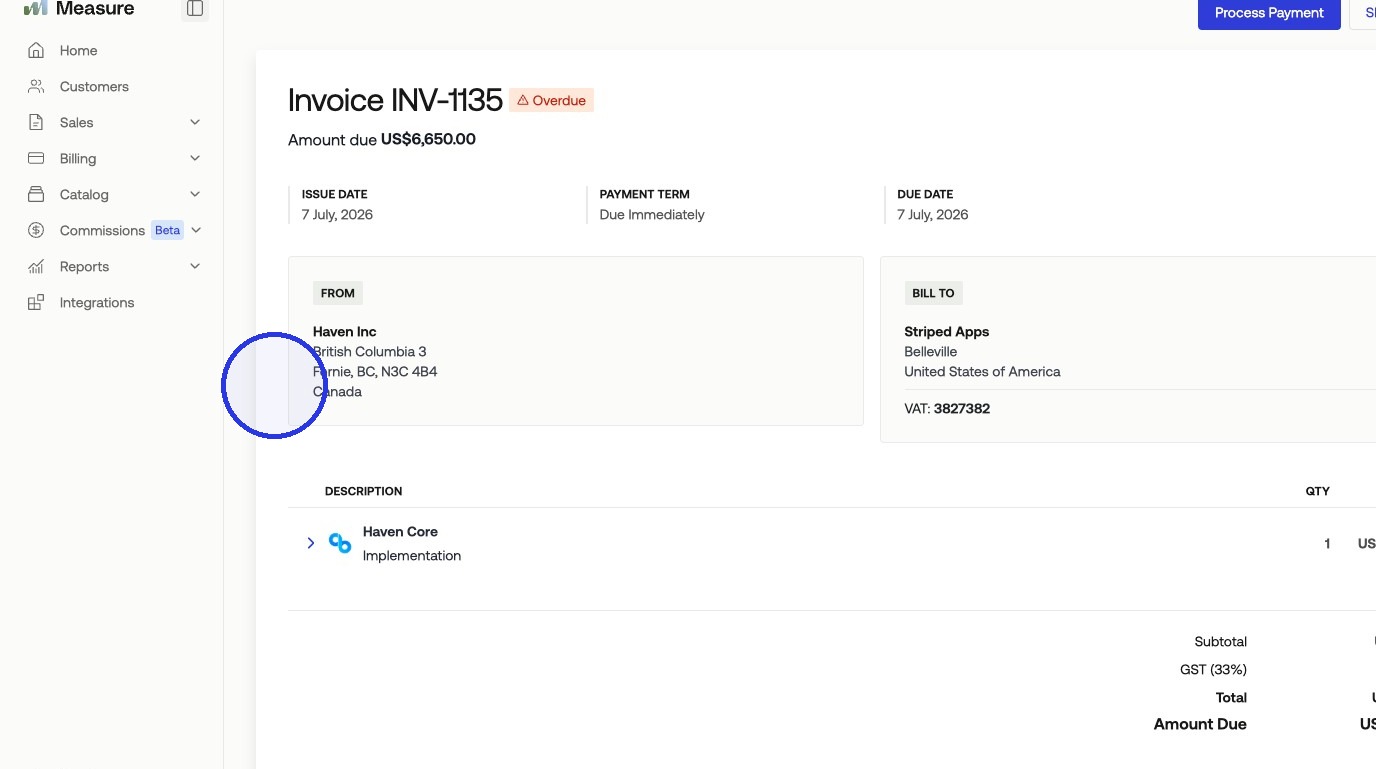1376x769 pixels.
Task: Click the Home house icon
Action: [x=36, y=50]
